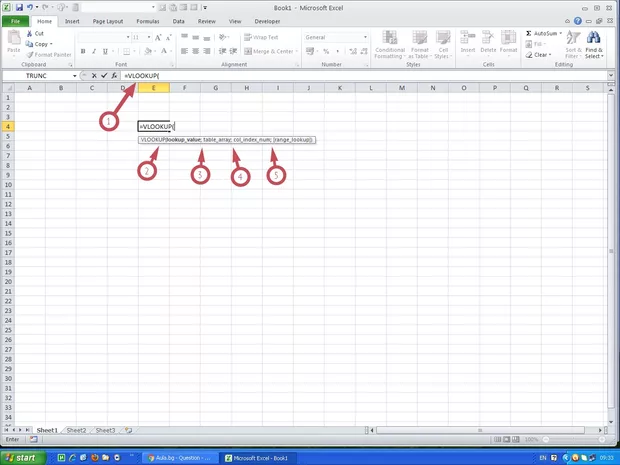The height and width of the screenshot is (465, 620).
Task: Toggle Italic formatting
Action: coord(94,51)
